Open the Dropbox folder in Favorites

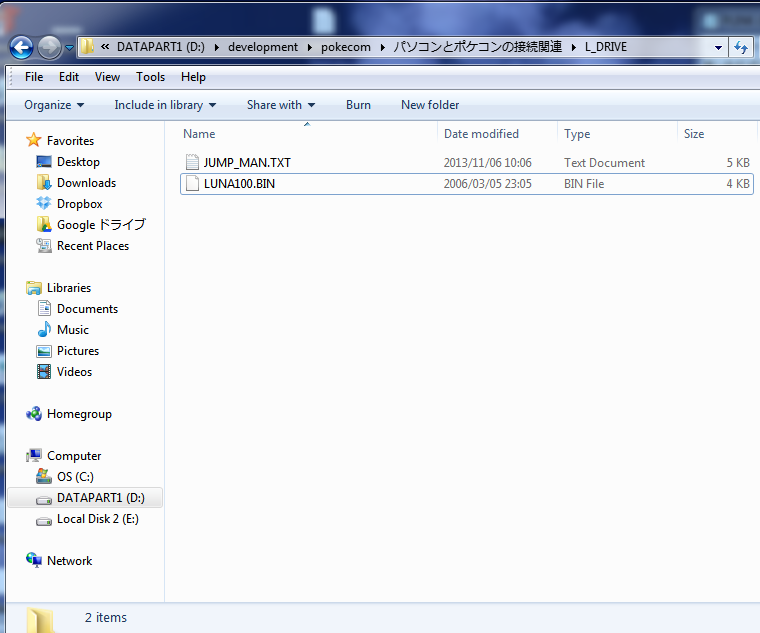[x=79, y=204]
